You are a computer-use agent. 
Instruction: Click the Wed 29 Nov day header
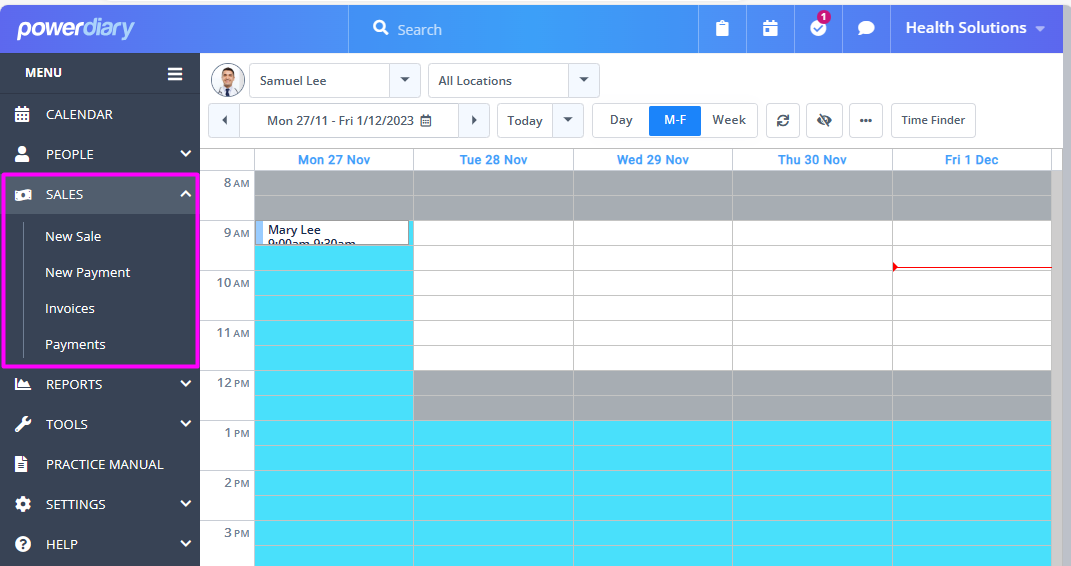pyautogui.click(x=653, y=160)
